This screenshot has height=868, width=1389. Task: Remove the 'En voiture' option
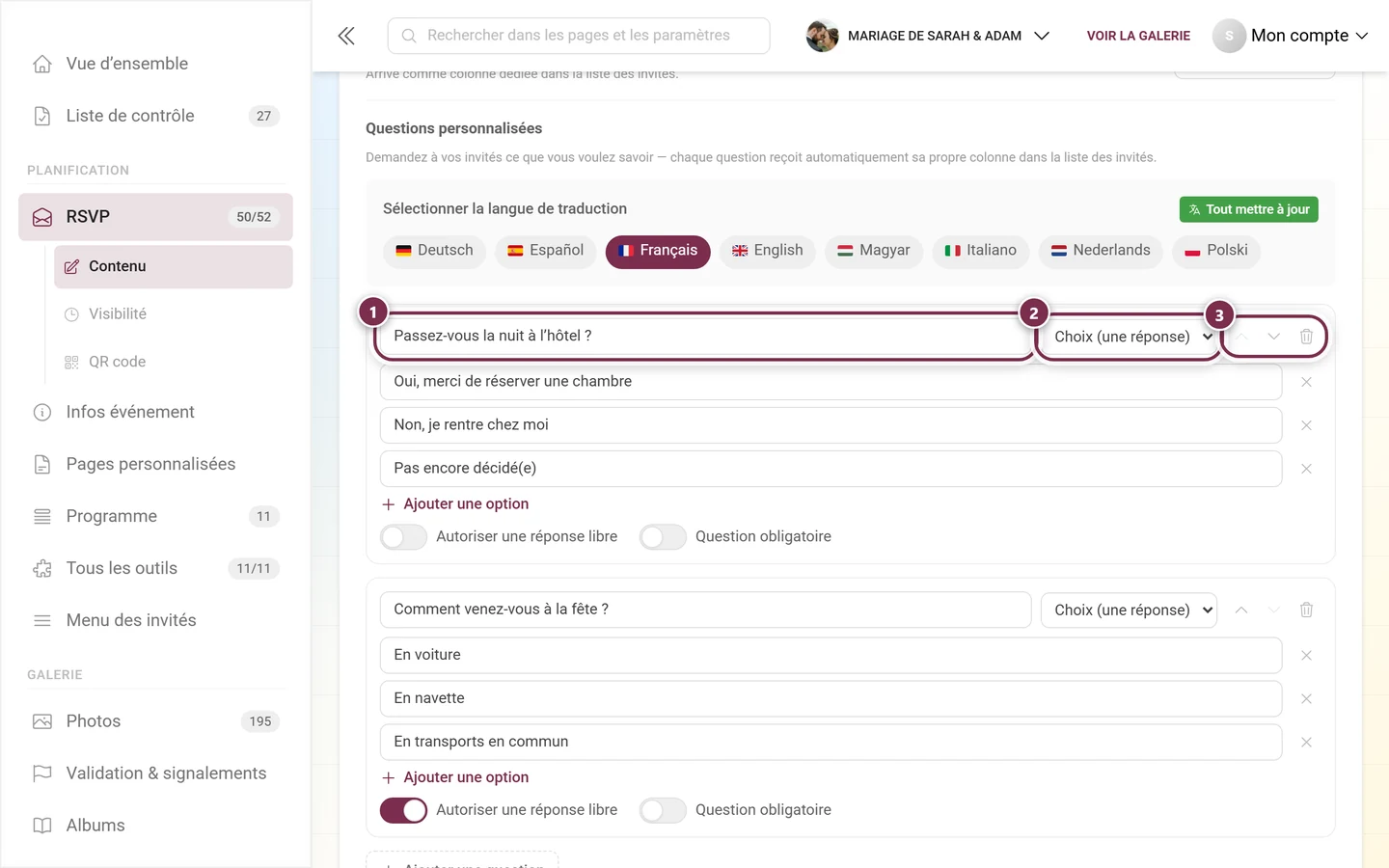pos(1306,656)
